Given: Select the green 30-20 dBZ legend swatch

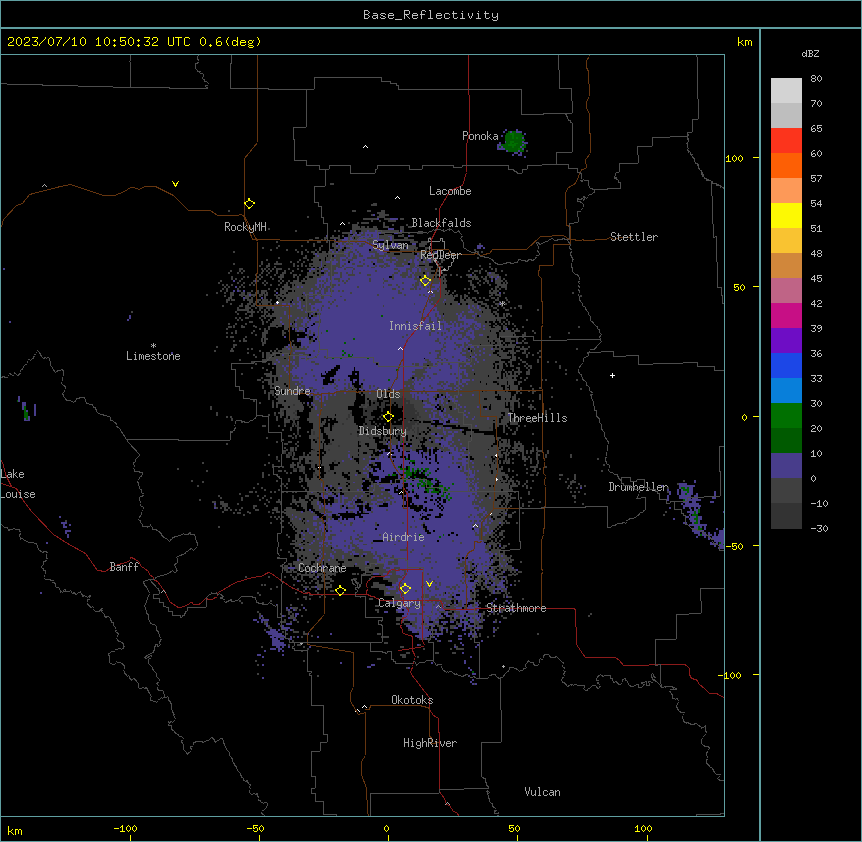Looking at the screenshot, I should [786, 416].
